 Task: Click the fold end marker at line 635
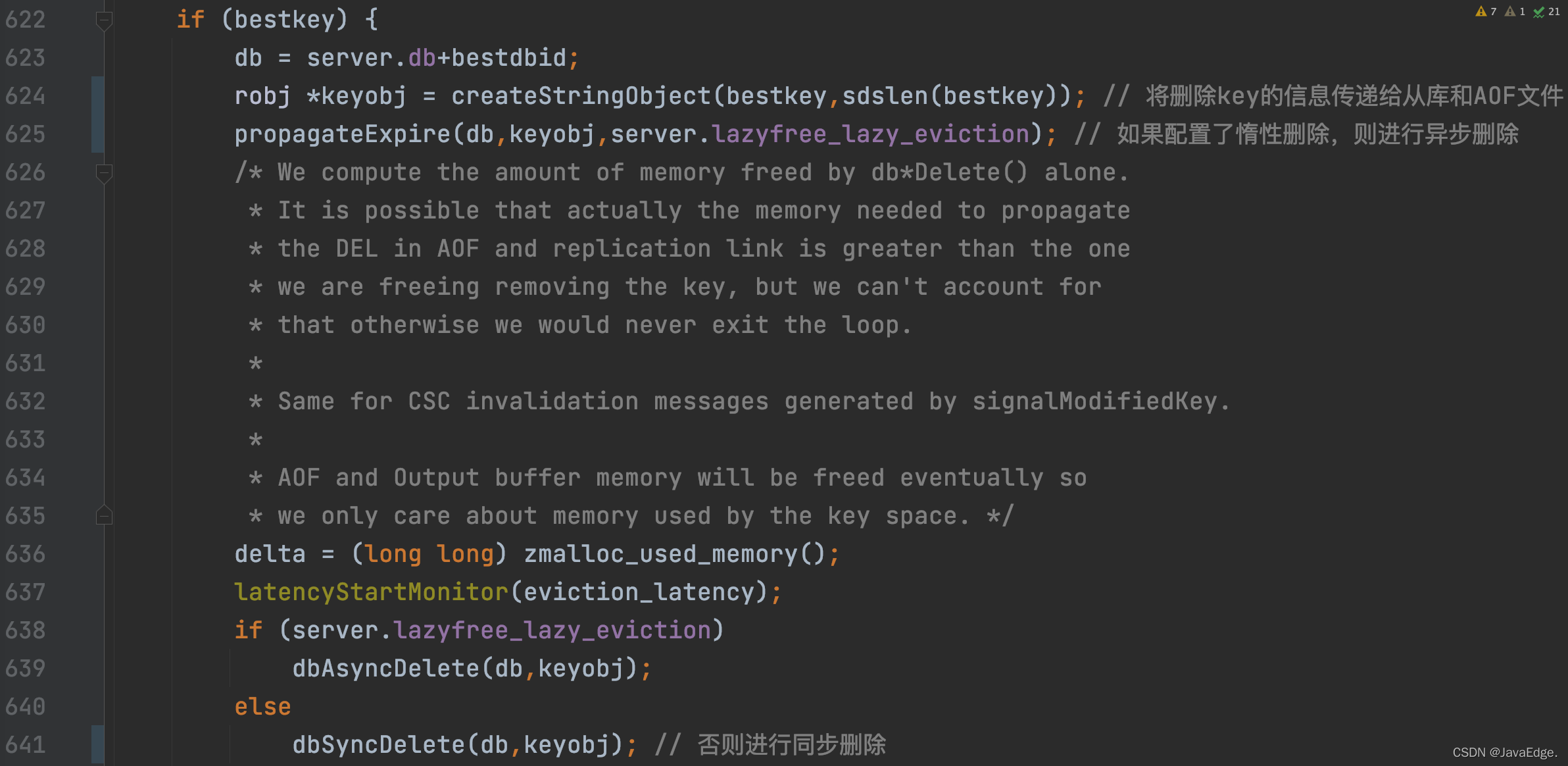104,515
